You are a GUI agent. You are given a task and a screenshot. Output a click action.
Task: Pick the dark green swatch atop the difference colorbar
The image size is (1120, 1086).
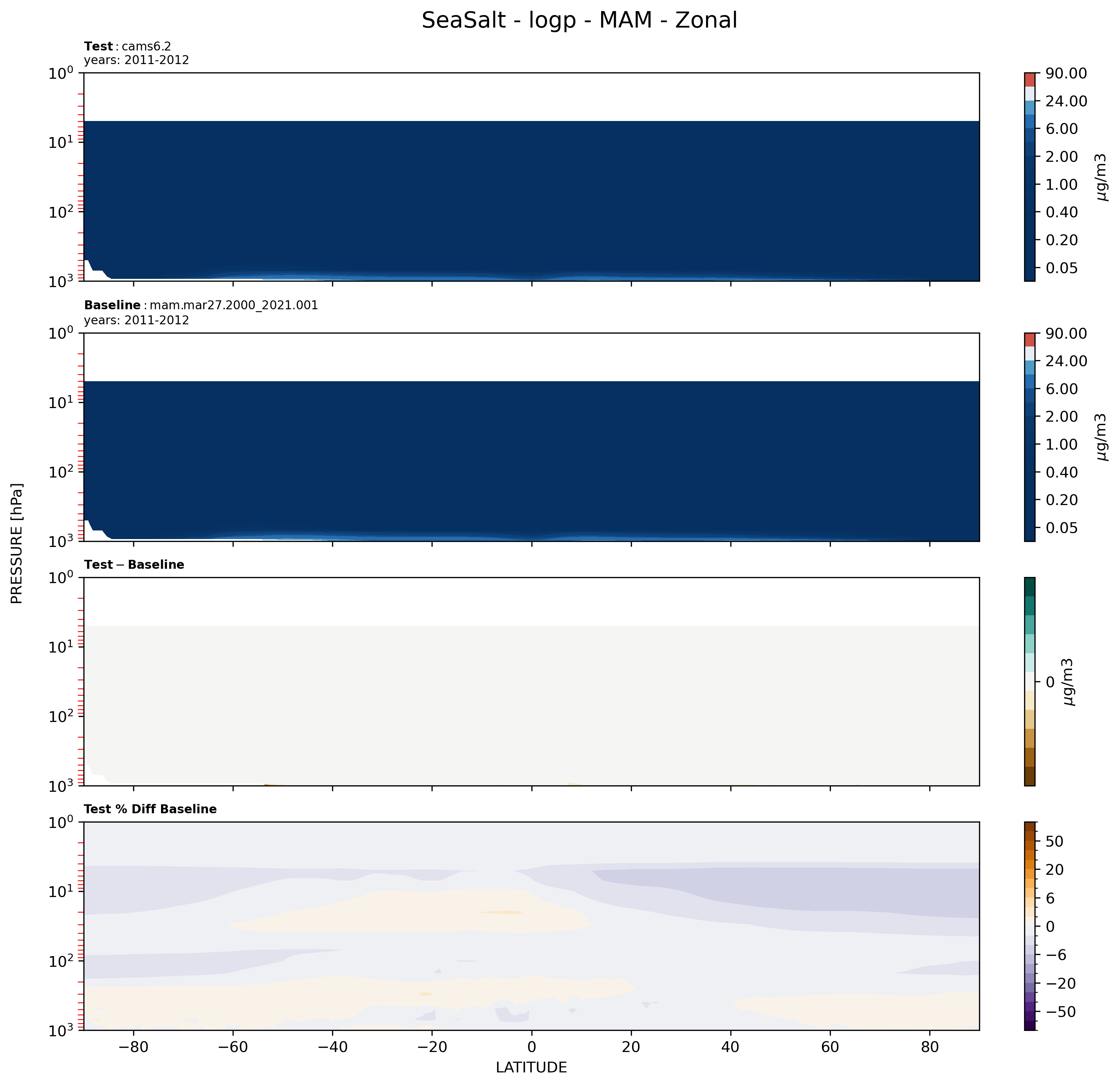1030,586
